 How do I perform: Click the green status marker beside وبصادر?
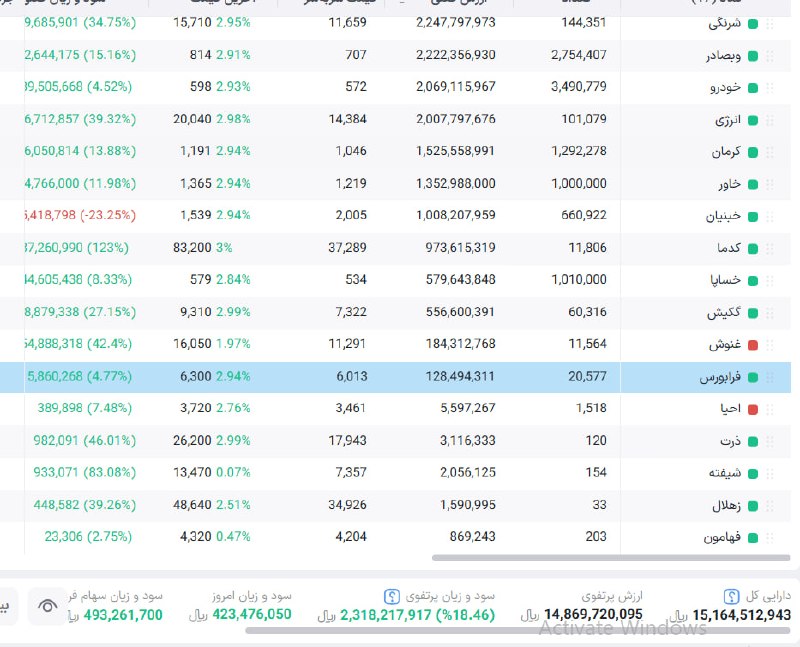[x=753, y=56]
